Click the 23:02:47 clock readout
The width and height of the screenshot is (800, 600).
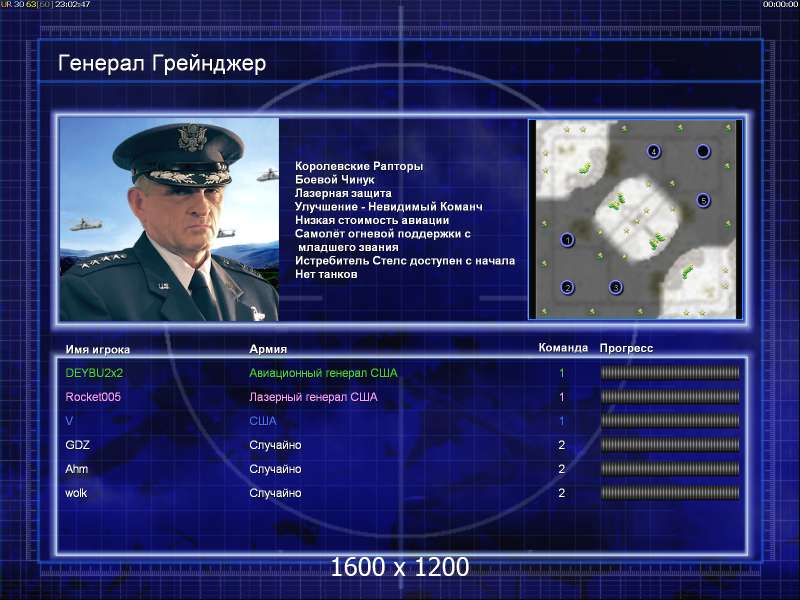(x=72, y=4)
